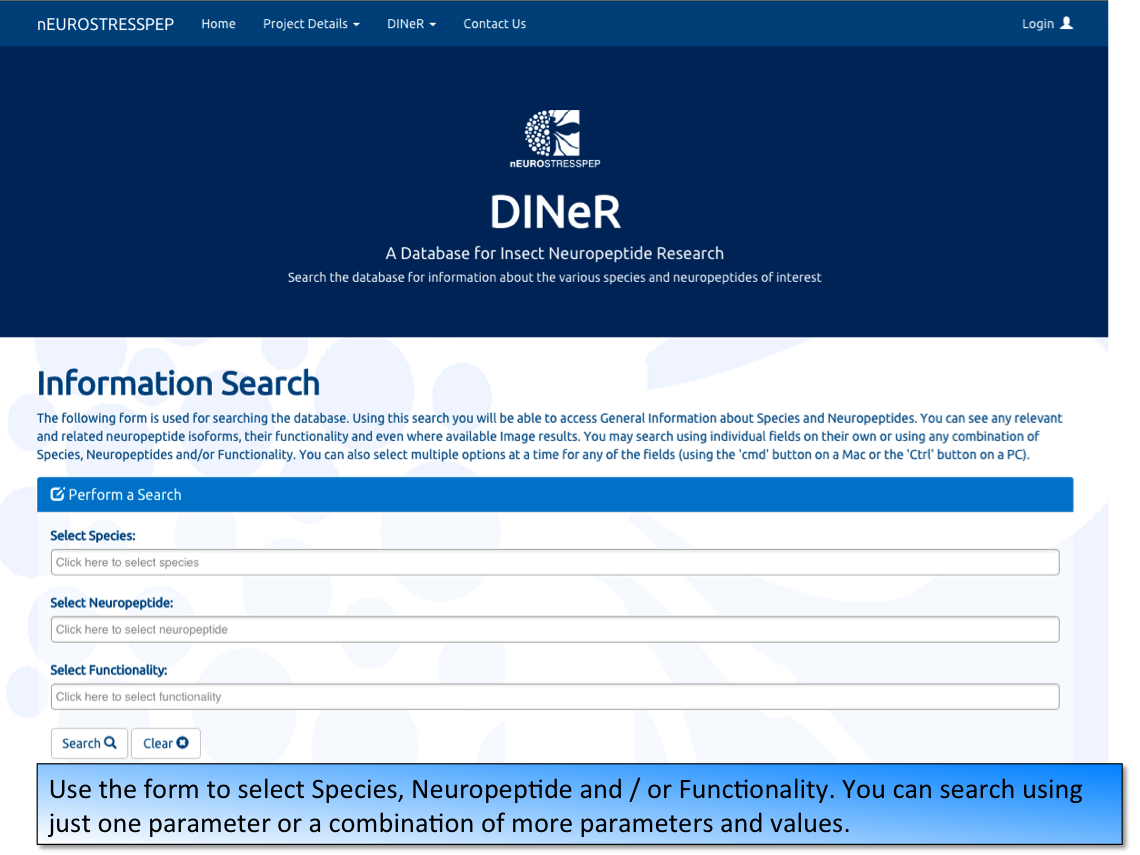This screenshot has height=855, width=1140.
Task: Click the Clear button
Action: (x=166, y=743)
